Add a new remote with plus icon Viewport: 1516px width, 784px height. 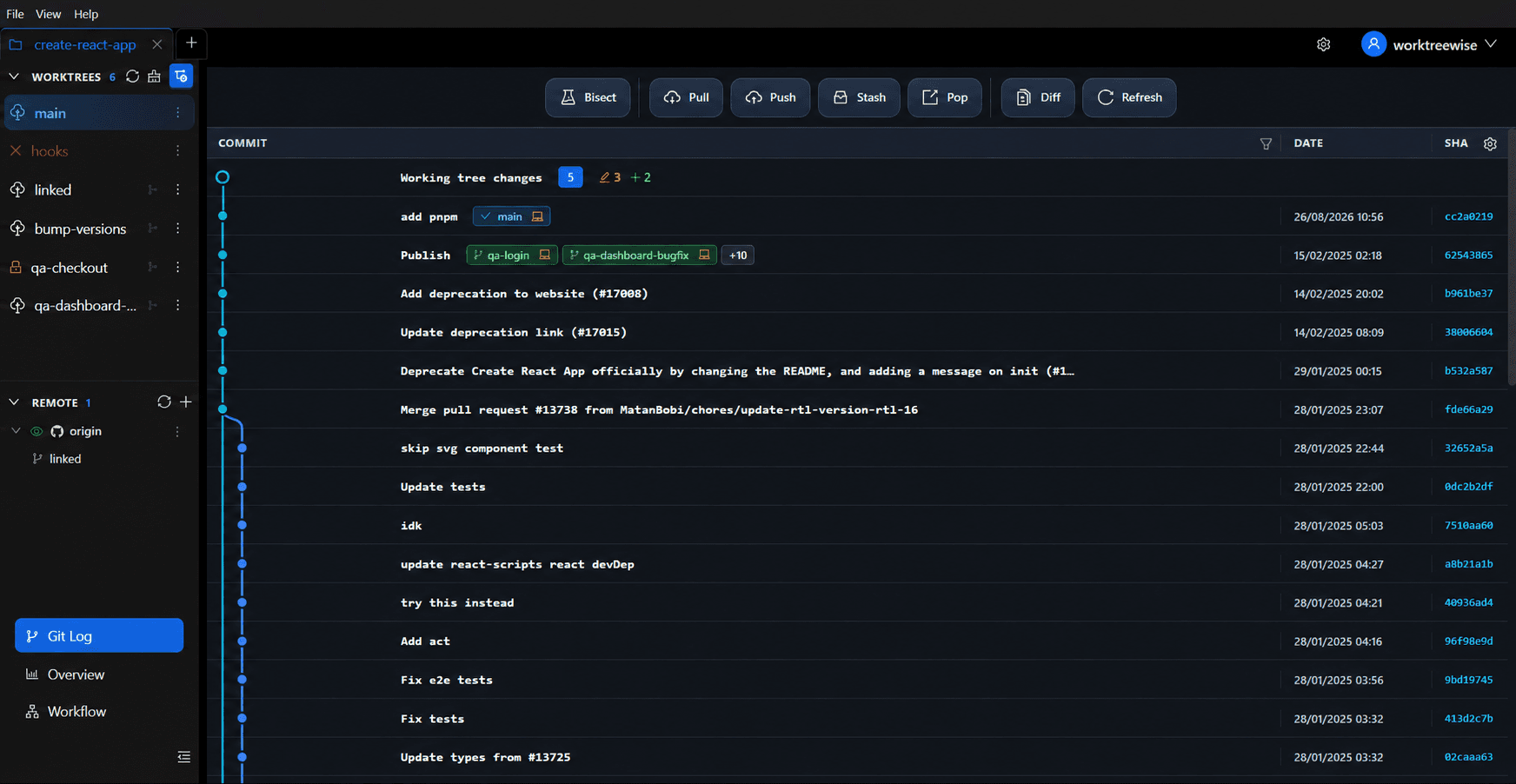pos(185,402)
